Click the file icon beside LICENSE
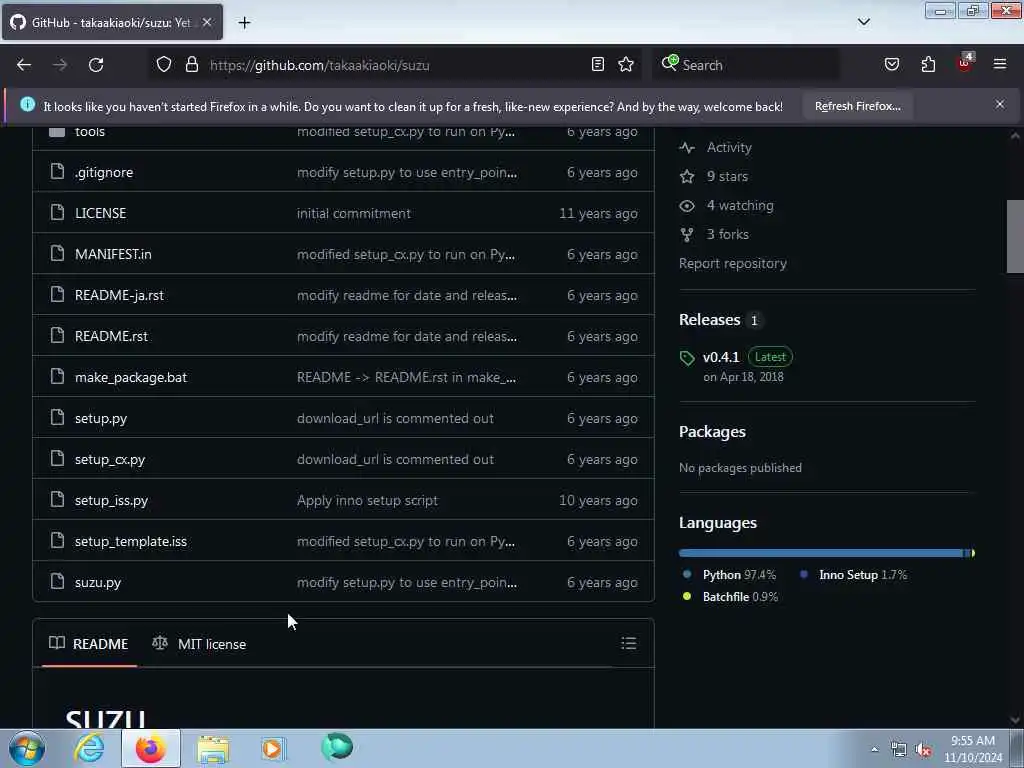 57,212
